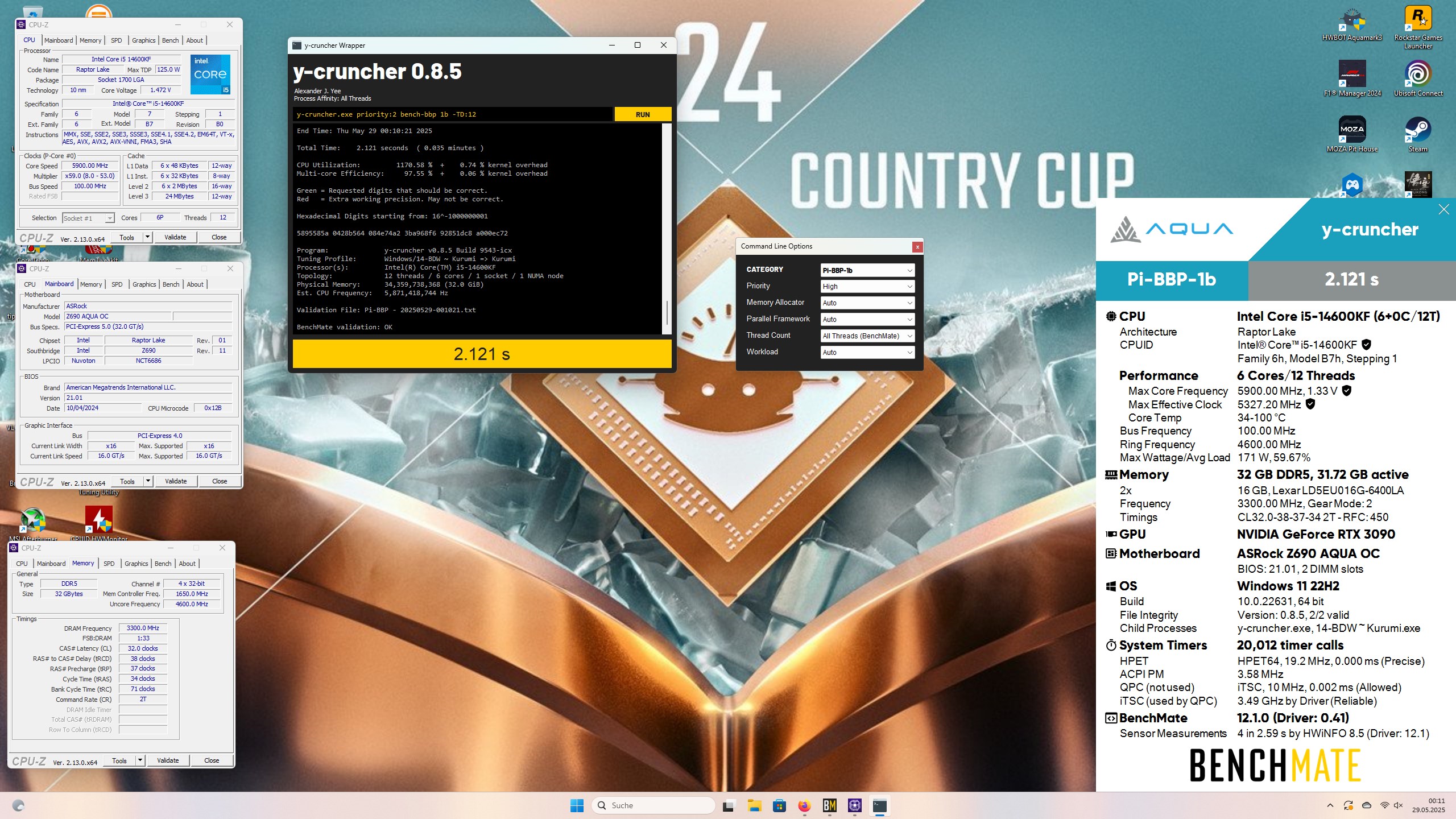Open Windows Start menu
The width and height of the screenshot is (1456, 819).
(577, 805)
